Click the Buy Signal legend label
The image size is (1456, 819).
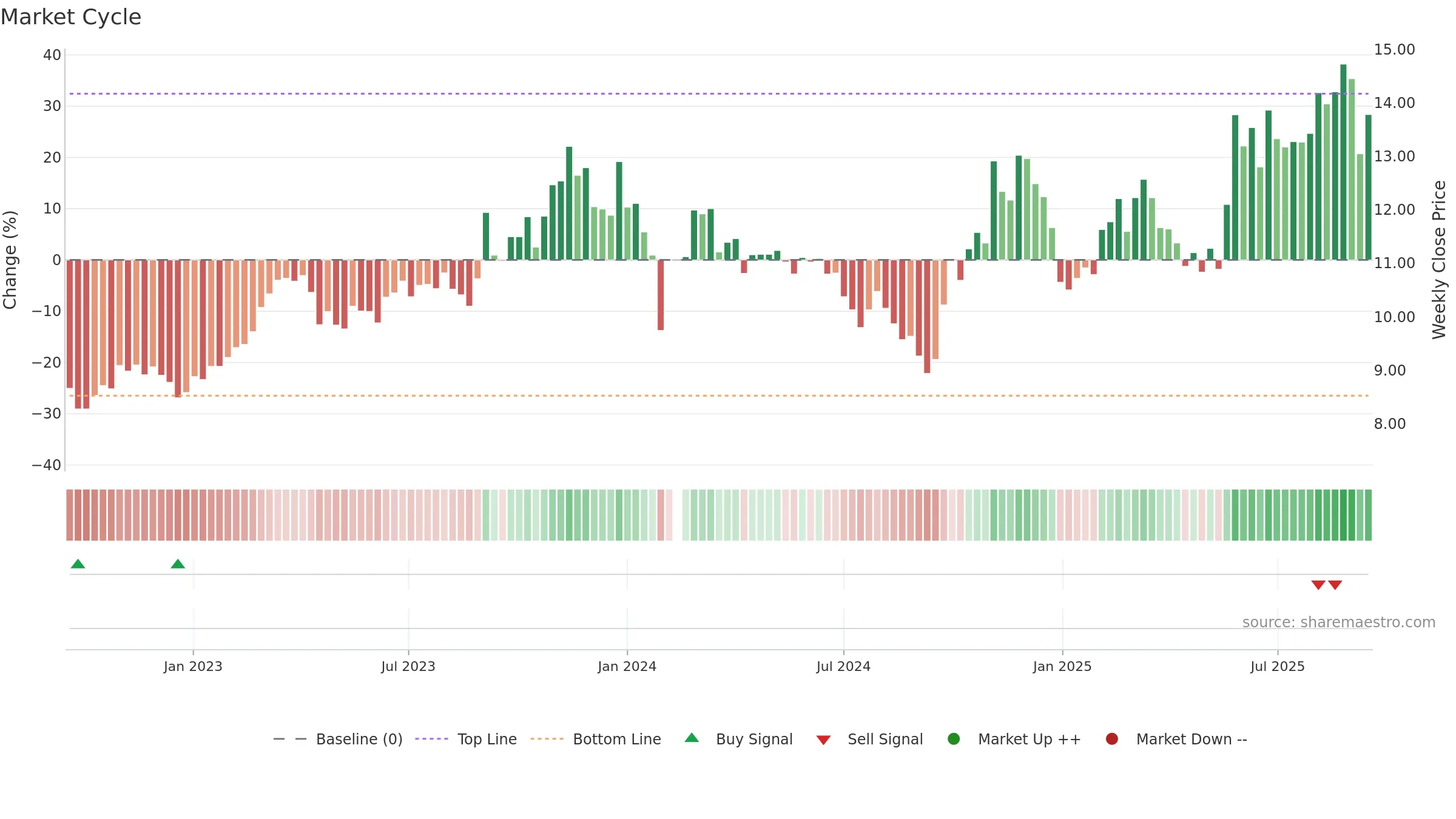754,739
